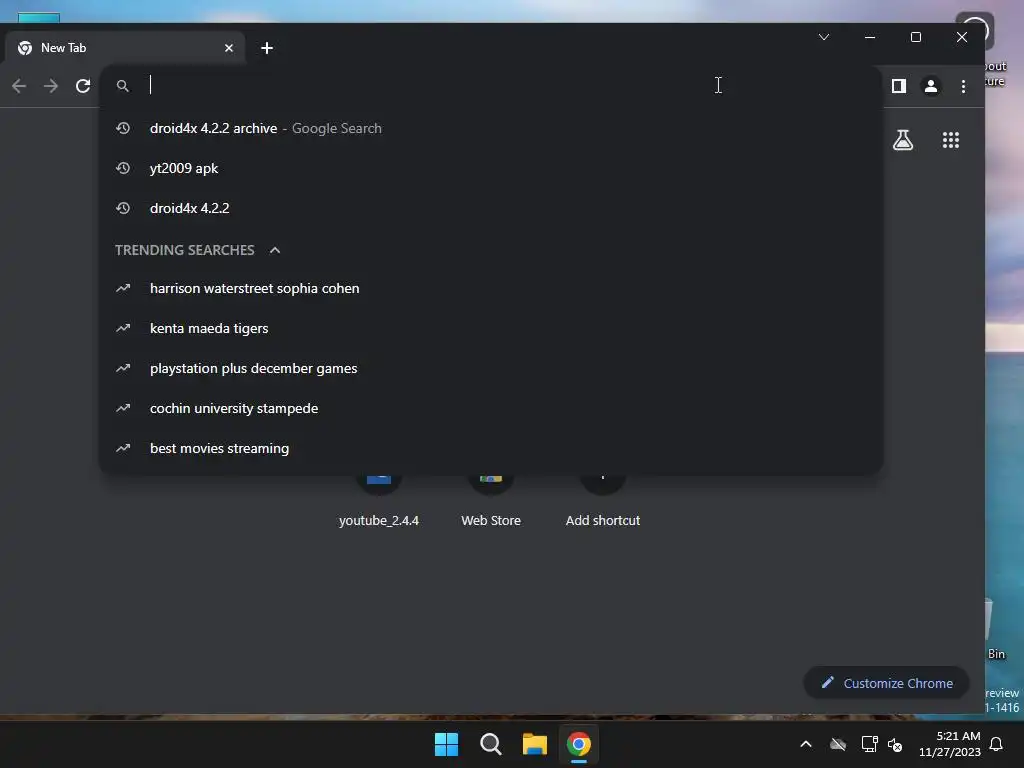This screenshot has width=1024, height=768.
Task: Open the notifications bell icon
Action: tap(997, 744)
